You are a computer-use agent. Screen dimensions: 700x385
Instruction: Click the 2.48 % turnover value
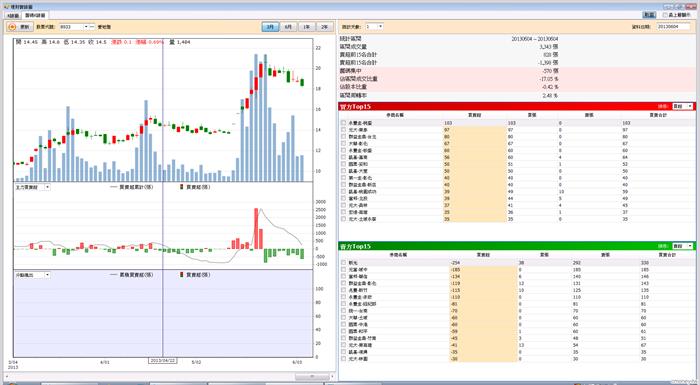tap(550, 95)
